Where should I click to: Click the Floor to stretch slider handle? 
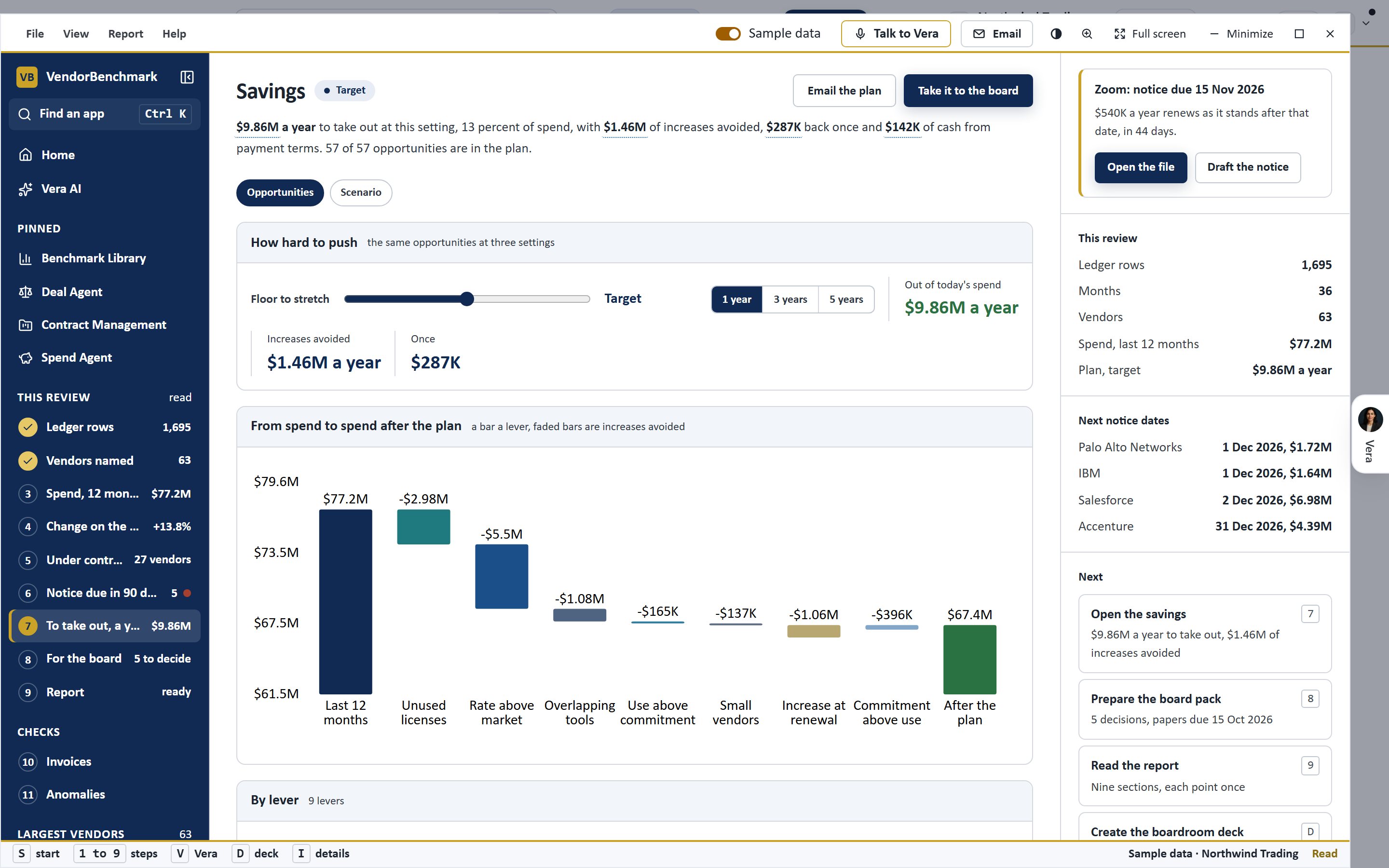pyautogui.click(x=467, y=298)
